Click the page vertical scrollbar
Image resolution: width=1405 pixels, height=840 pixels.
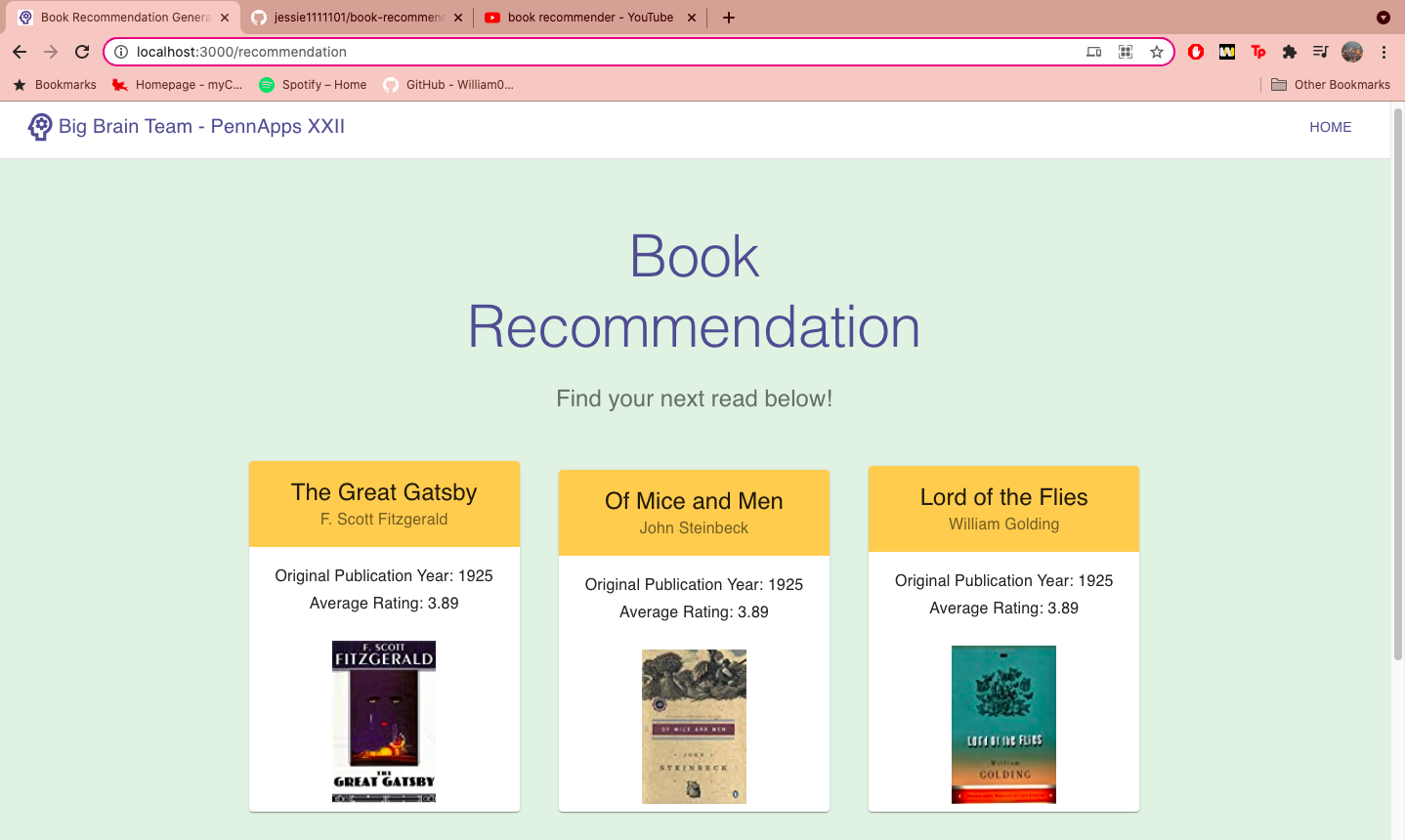tap(1397, 386)
